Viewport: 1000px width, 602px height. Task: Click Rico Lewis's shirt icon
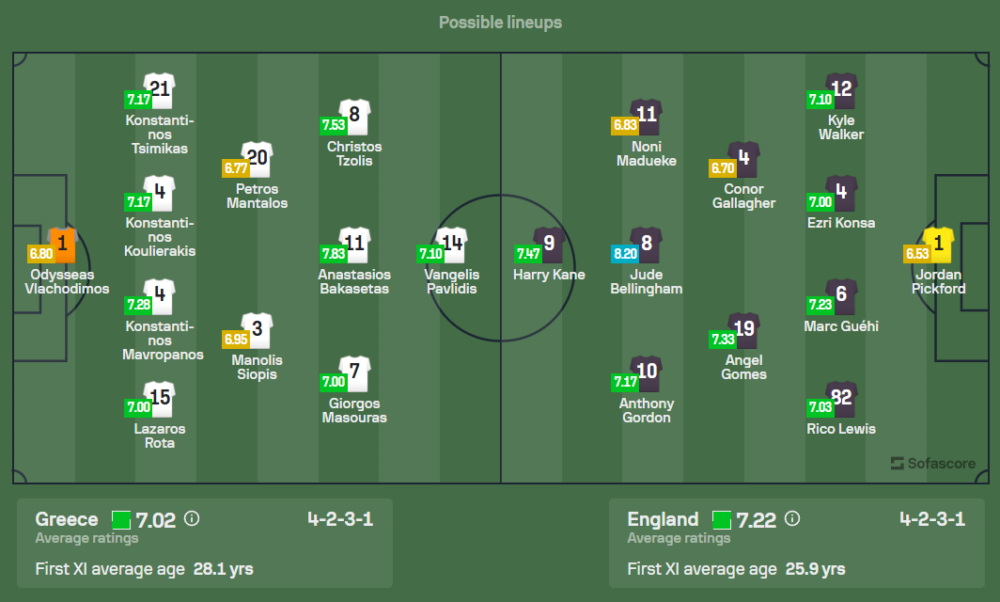841,398
